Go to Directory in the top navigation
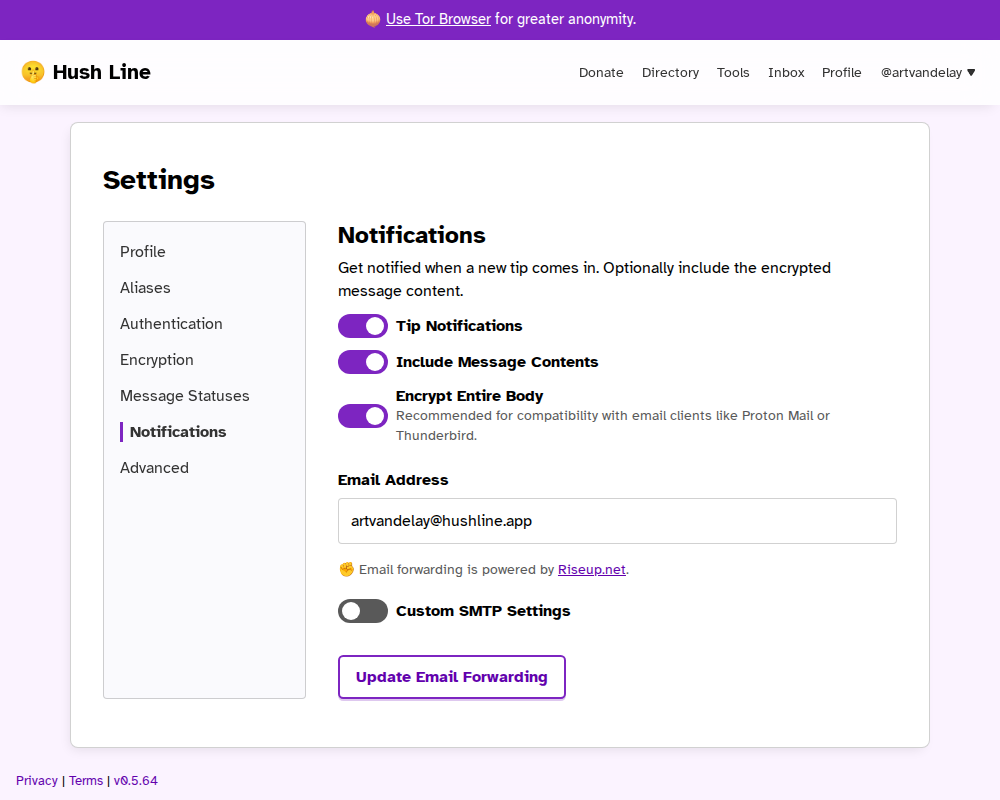Screen dimensions: 1000x800 (670, 72)
